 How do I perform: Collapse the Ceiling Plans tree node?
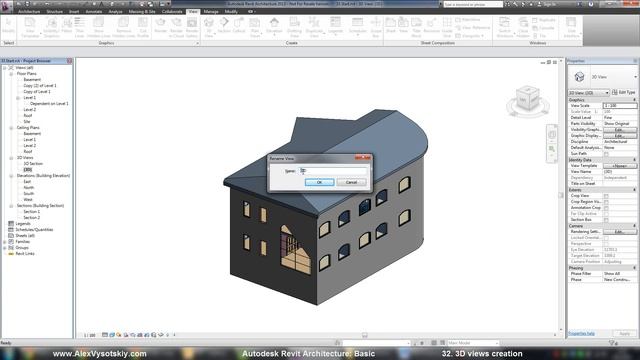coord(11,128)
